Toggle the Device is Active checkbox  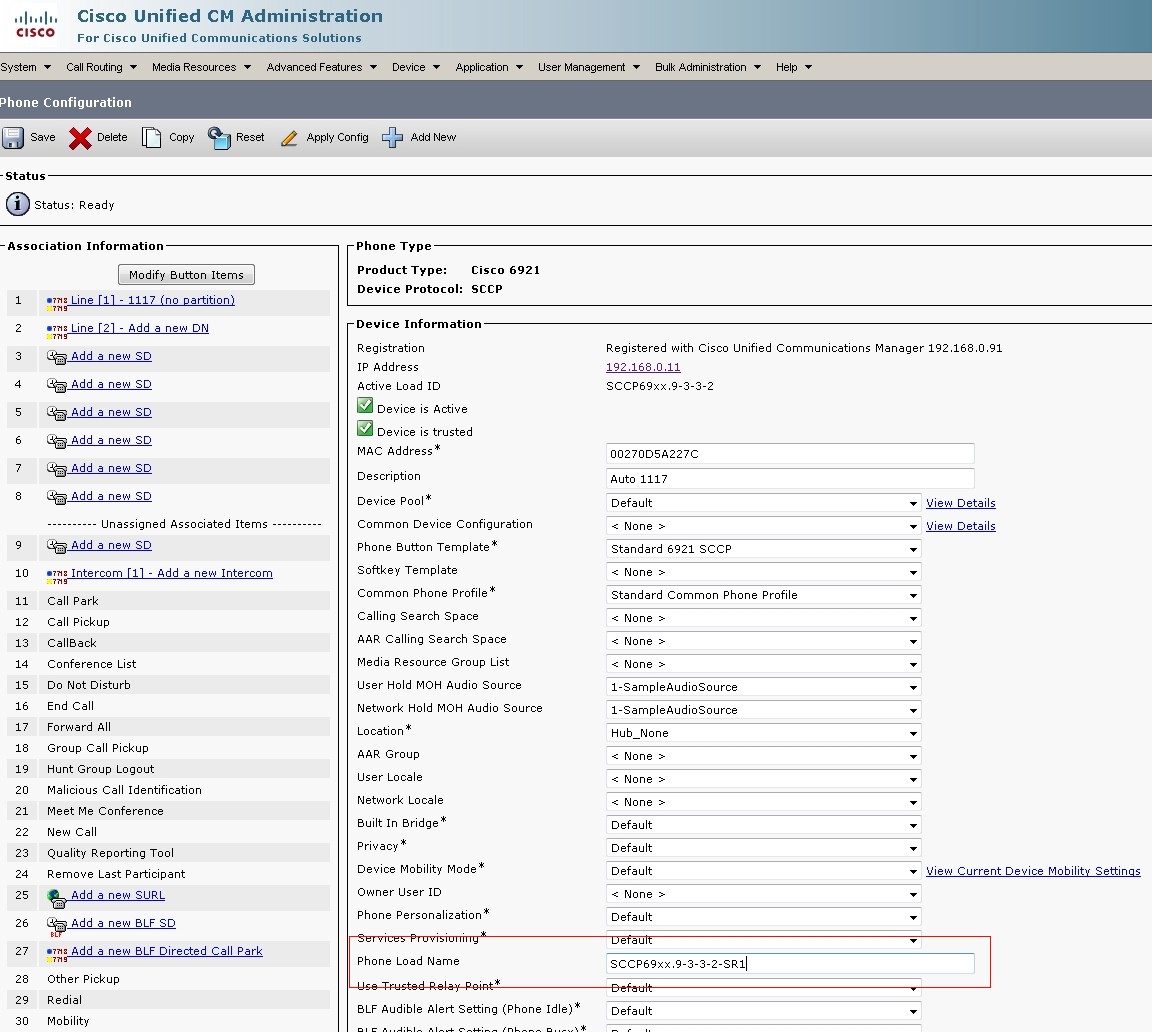tap(364, 405)
